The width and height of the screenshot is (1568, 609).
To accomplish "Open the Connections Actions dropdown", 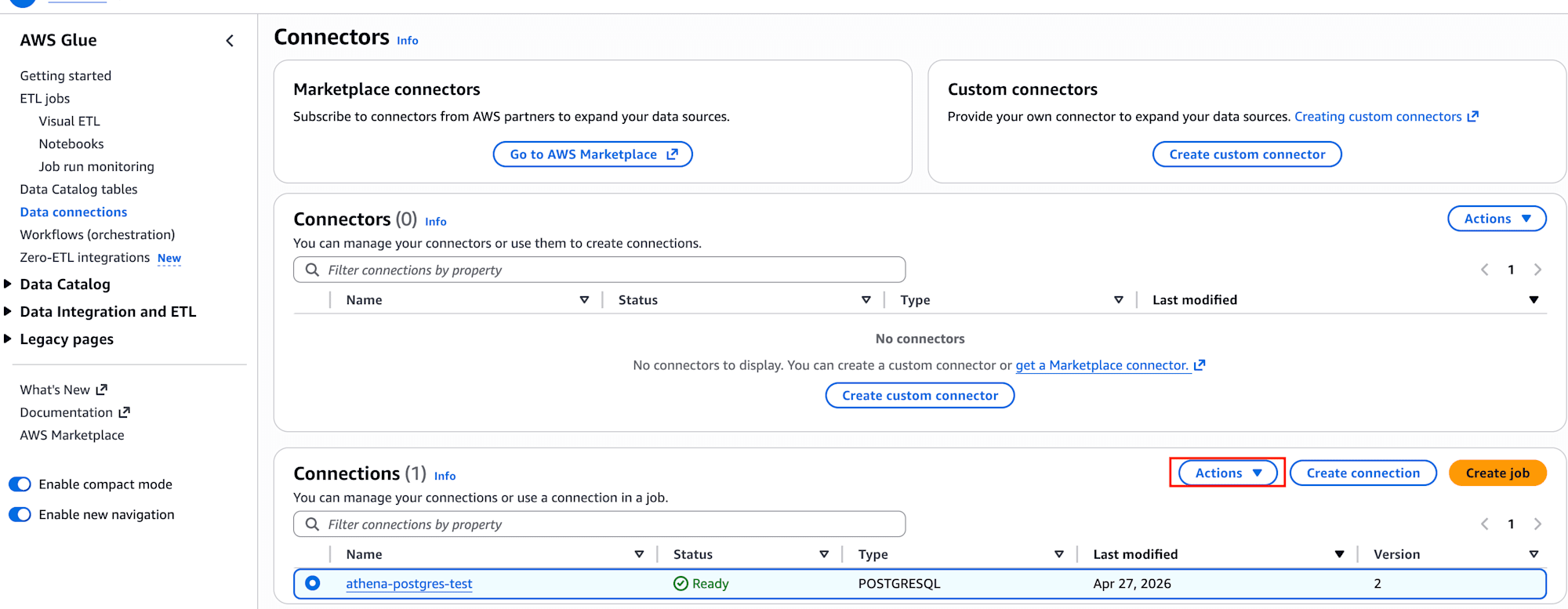I will click(x=1228, y=473).
